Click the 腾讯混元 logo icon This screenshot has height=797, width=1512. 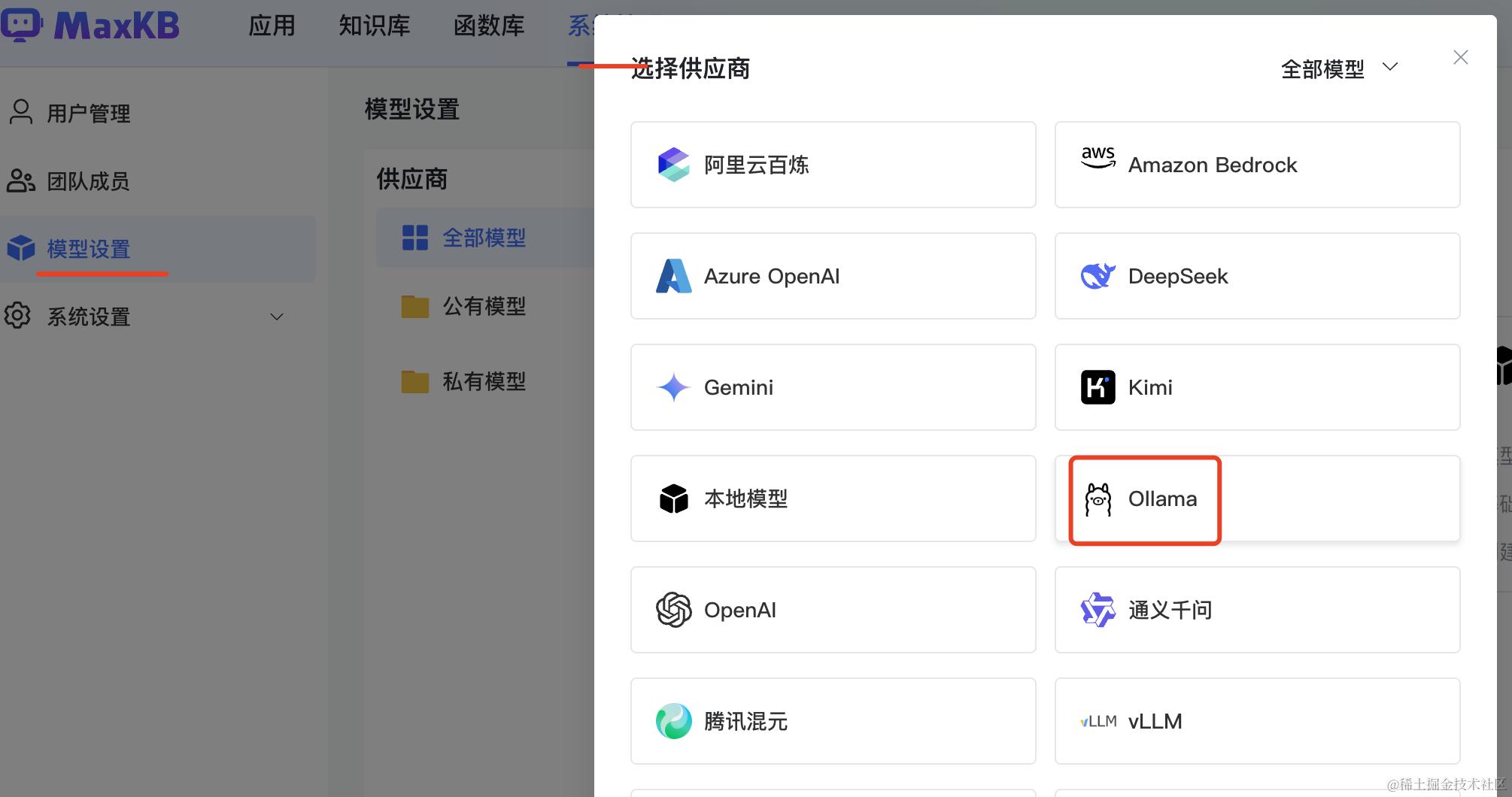pyautogui.click(x=673, y=721)
